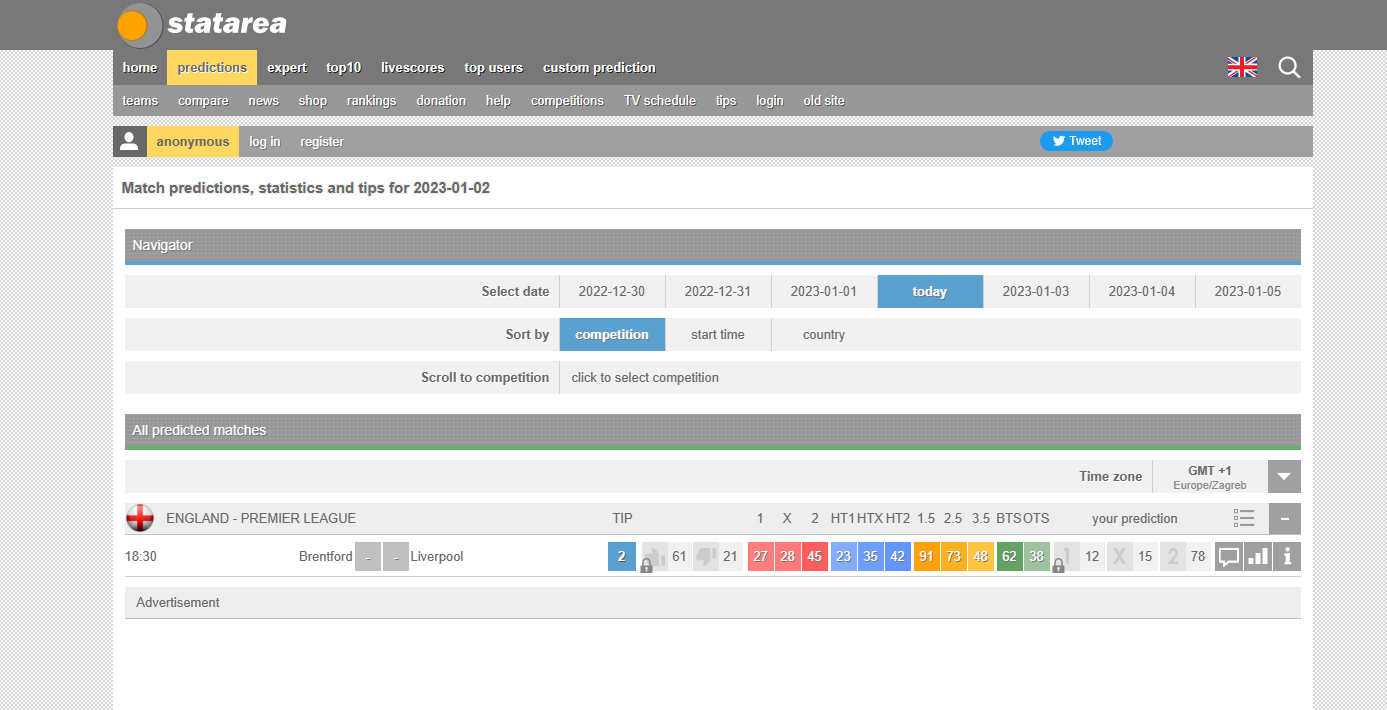Viewport: 1387px width, 710px height.
Task: Click the ENGLAND - PREMIER LEAGUE heading
Action: click(261, 518)
